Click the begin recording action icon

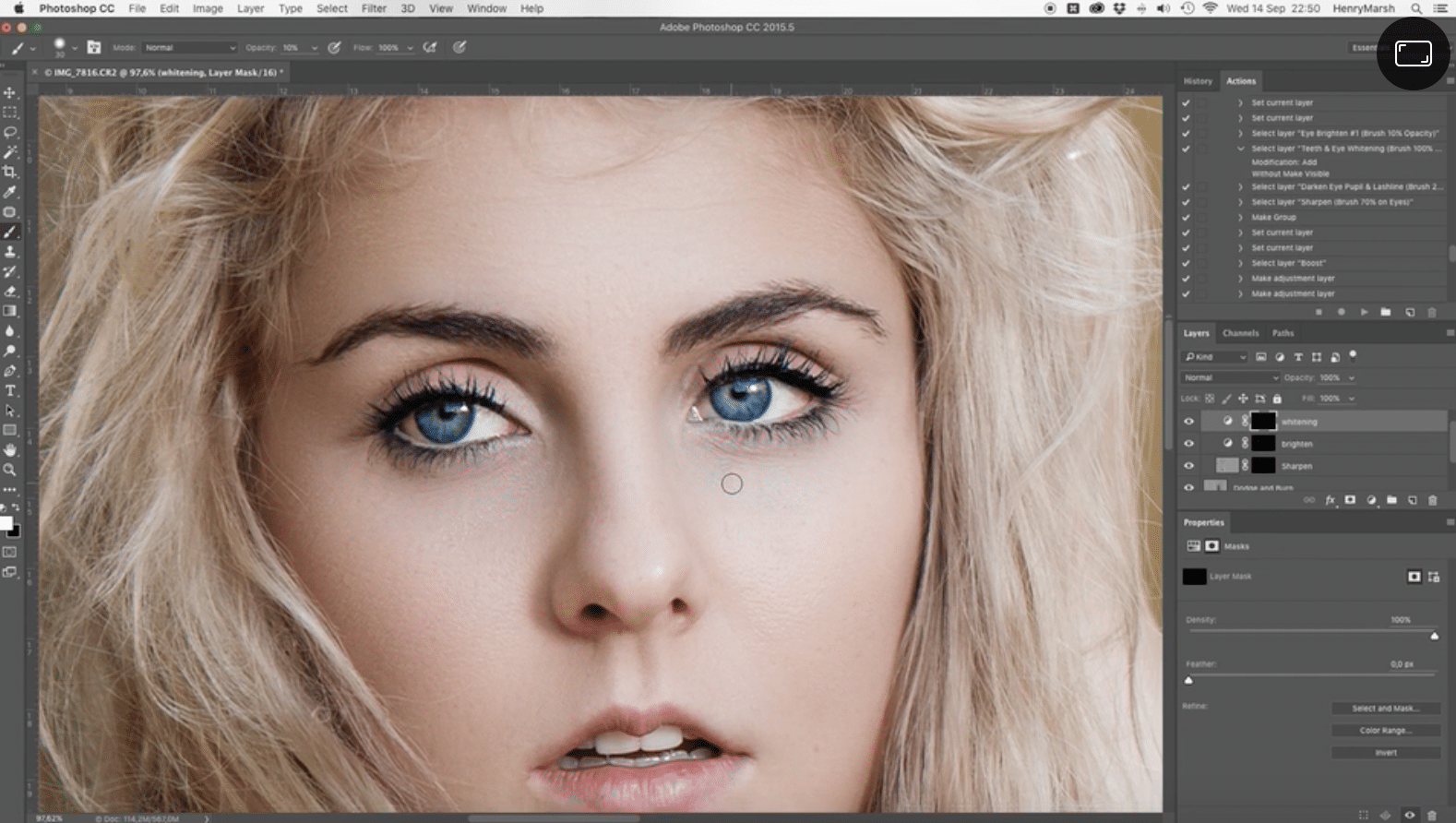(x=1341, y=312)
